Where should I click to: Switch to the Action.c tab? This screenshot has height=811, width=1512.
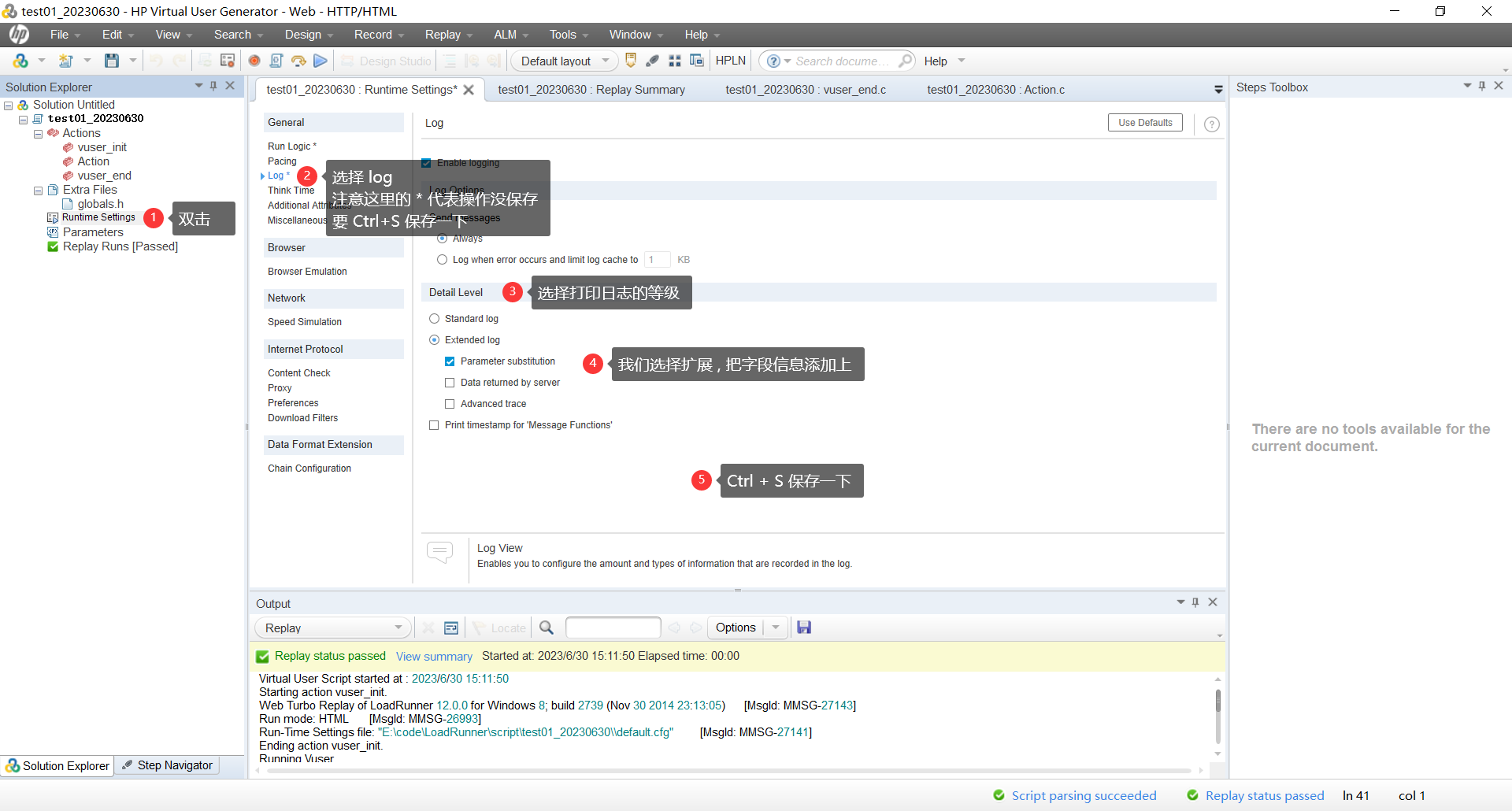click(995, 90)
